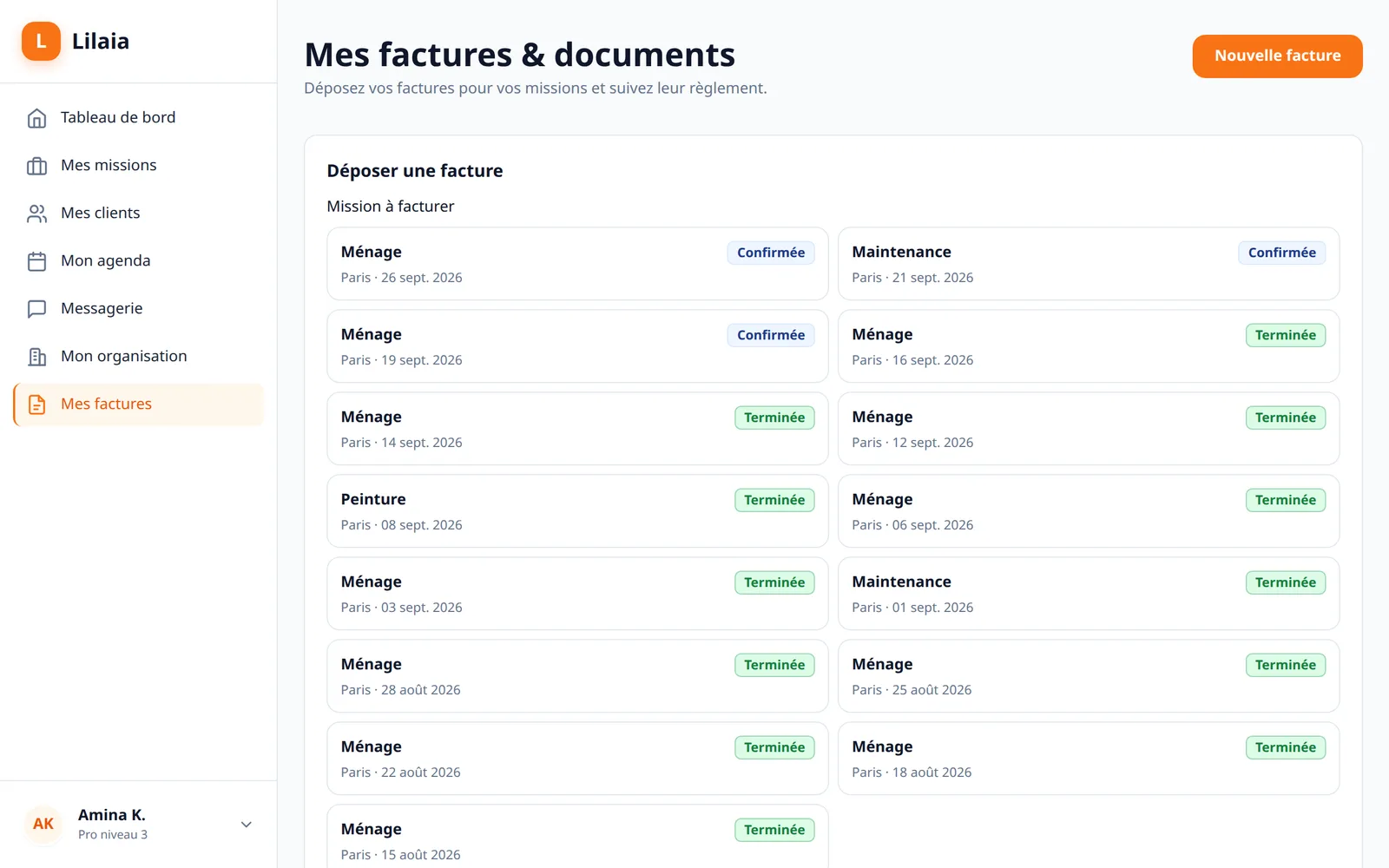Open Mes clients section
Screen dimensions: 1389x868
(139, 214)
